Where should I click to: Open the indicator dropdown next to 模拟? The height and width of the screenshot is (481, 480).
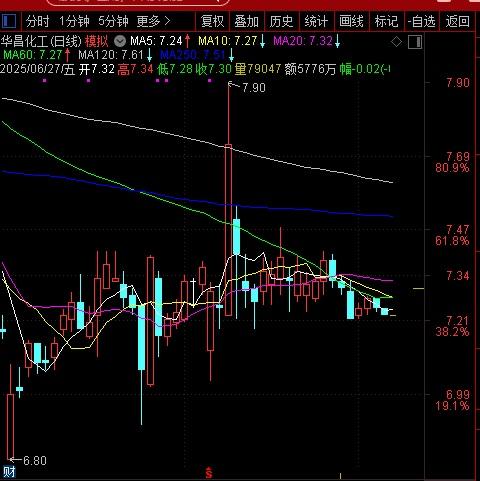pos(120,41)
